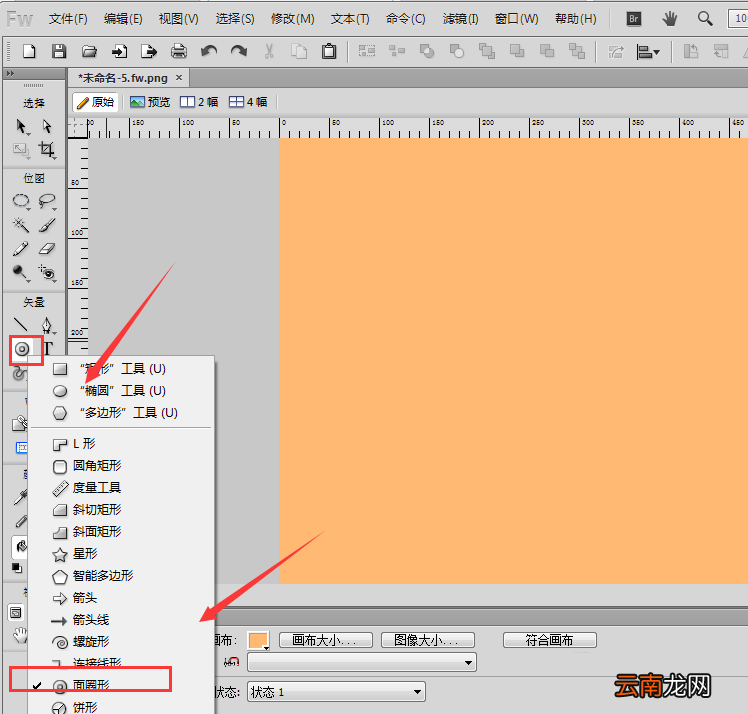Switch to the 原始 view tab
Image resolution: width=748 pixels, height=714 pixels.
[96, 102]
